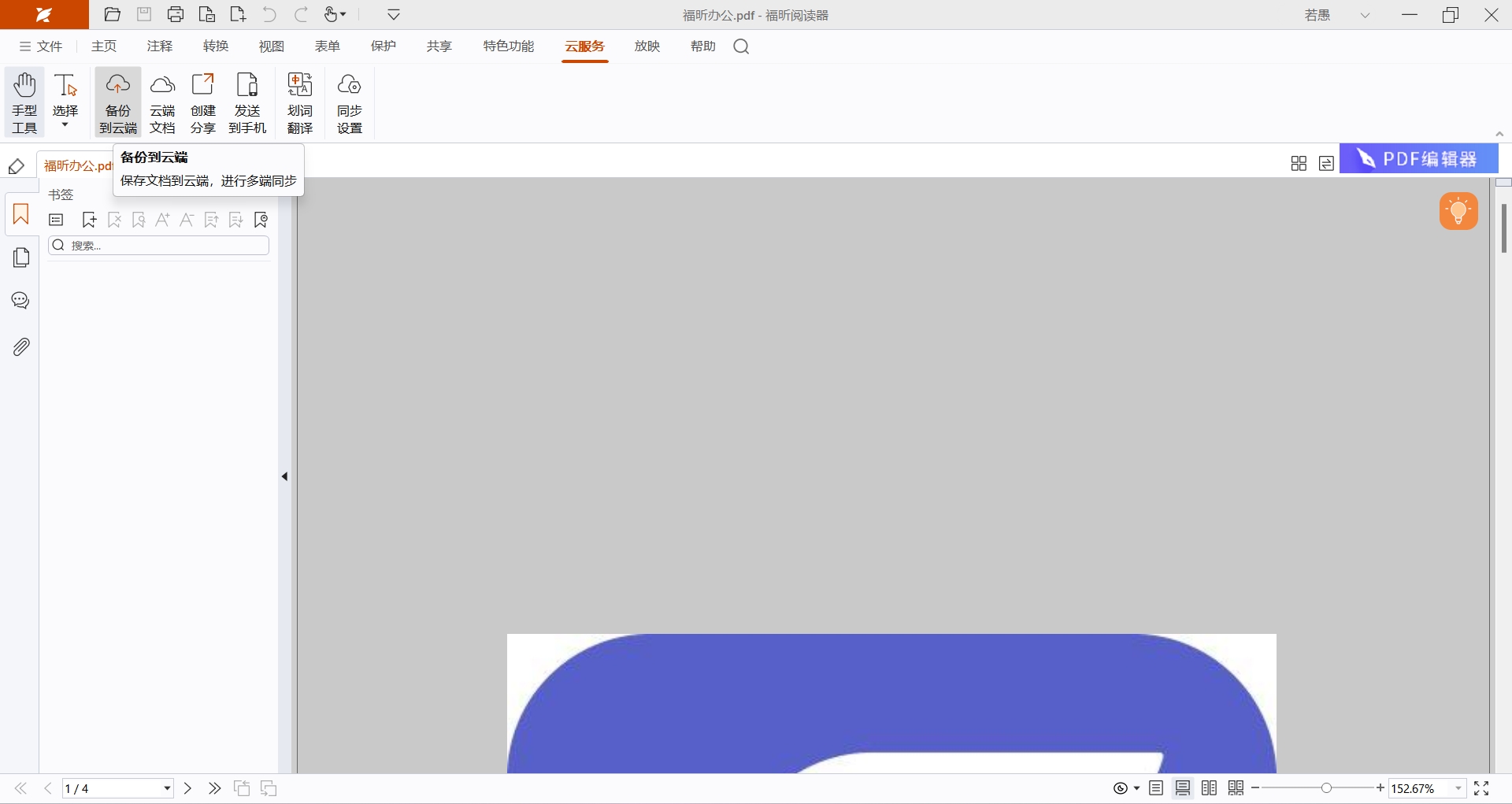Image resolution: width=1512 pixels, height=804 pixels.
Task: Open the Help (帮助) tab
Action: (703, 46)
